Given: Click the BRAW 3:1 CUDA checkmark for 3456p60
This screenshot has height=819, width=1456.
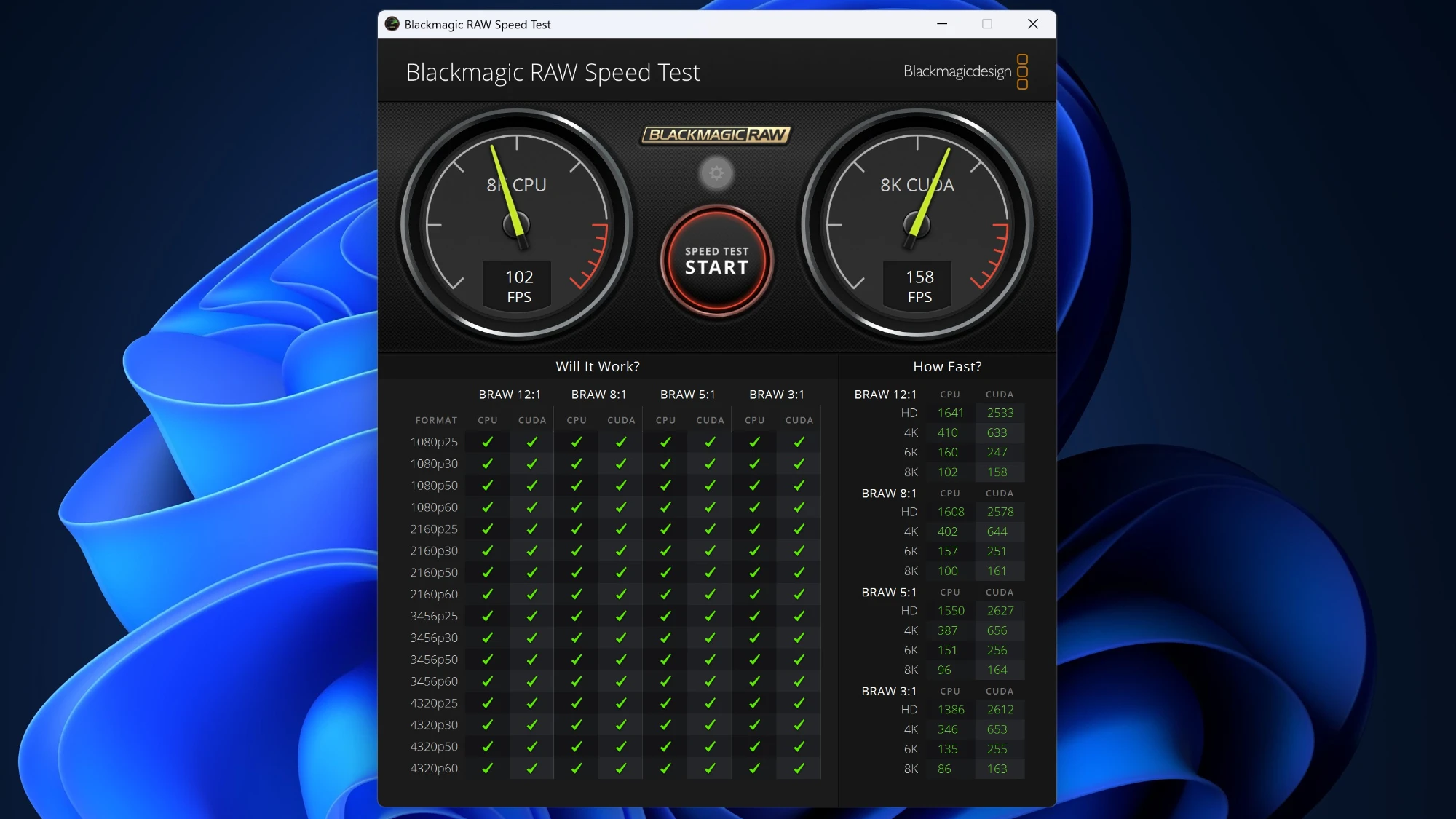Looking at the screenshot, I should point(799,681).
